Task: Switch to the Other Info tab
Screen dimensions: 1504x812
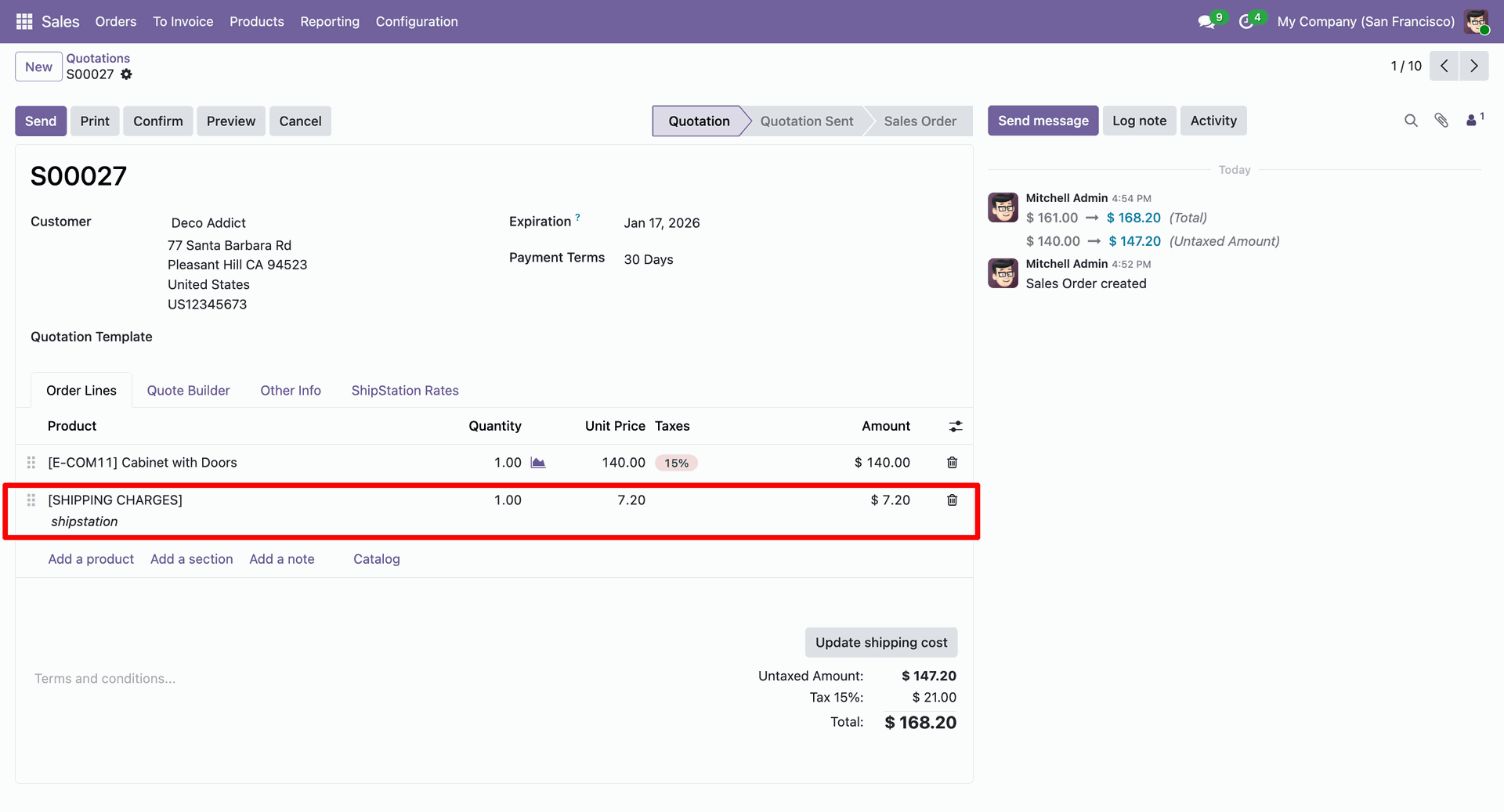Action: click(291, 391)
